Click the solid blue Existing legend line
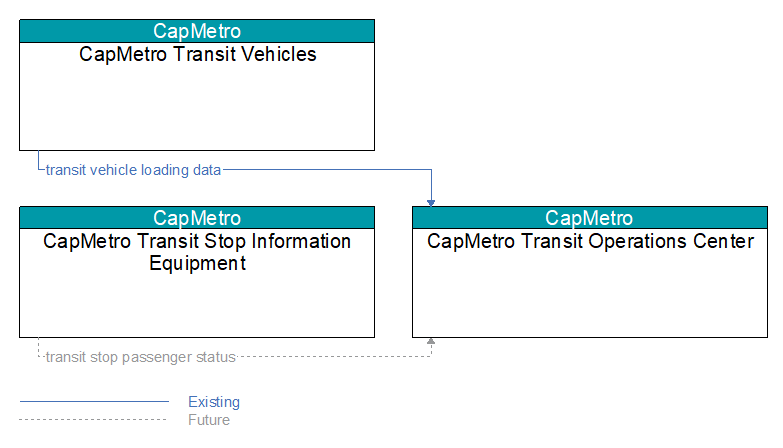Image resolution: width=783 pixels, height=448 pixels. point(94,401)
